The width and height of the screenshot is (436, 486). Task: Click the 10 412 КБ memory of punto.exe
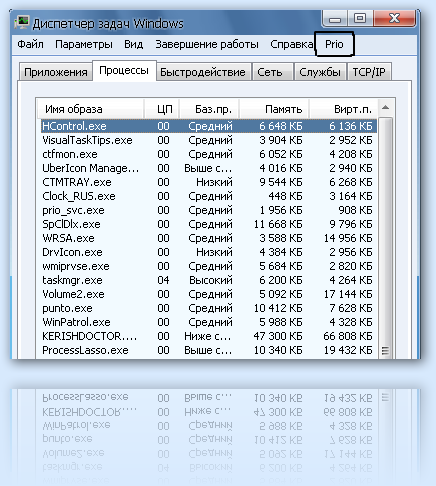point(278,308)
